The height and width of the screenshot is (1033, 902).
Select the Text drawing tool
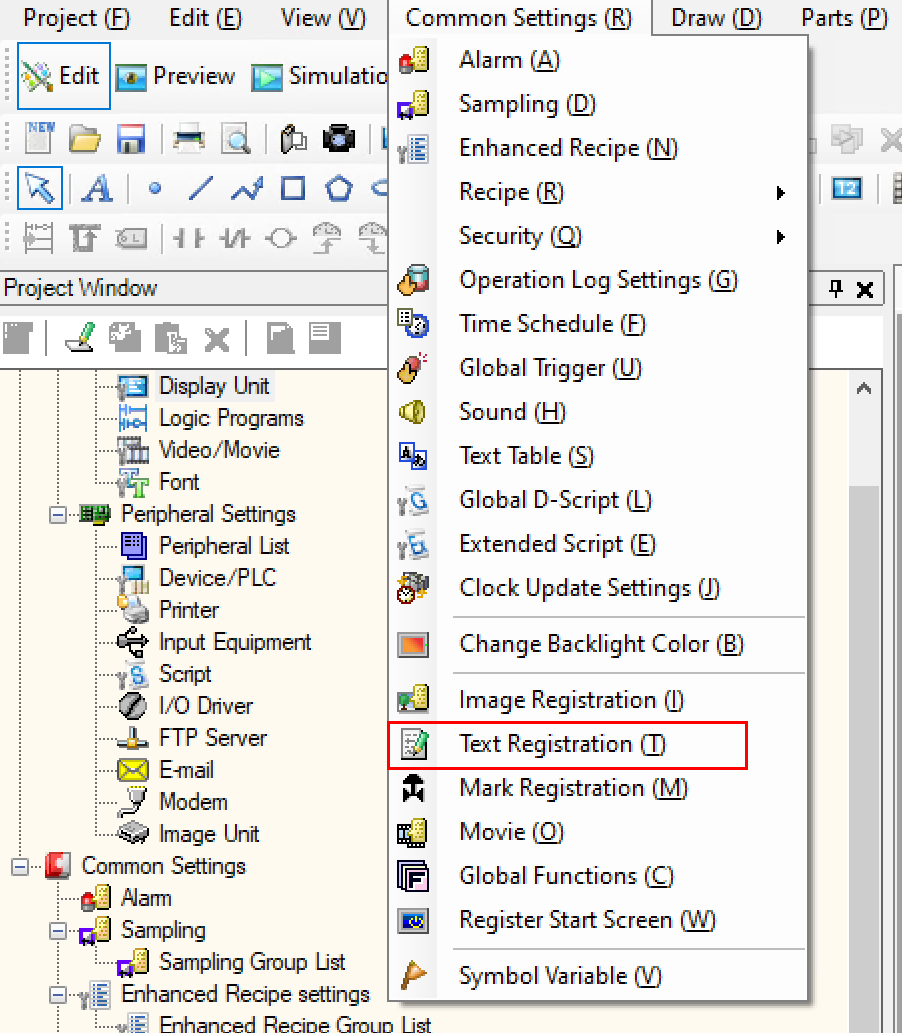click(97, 188)
